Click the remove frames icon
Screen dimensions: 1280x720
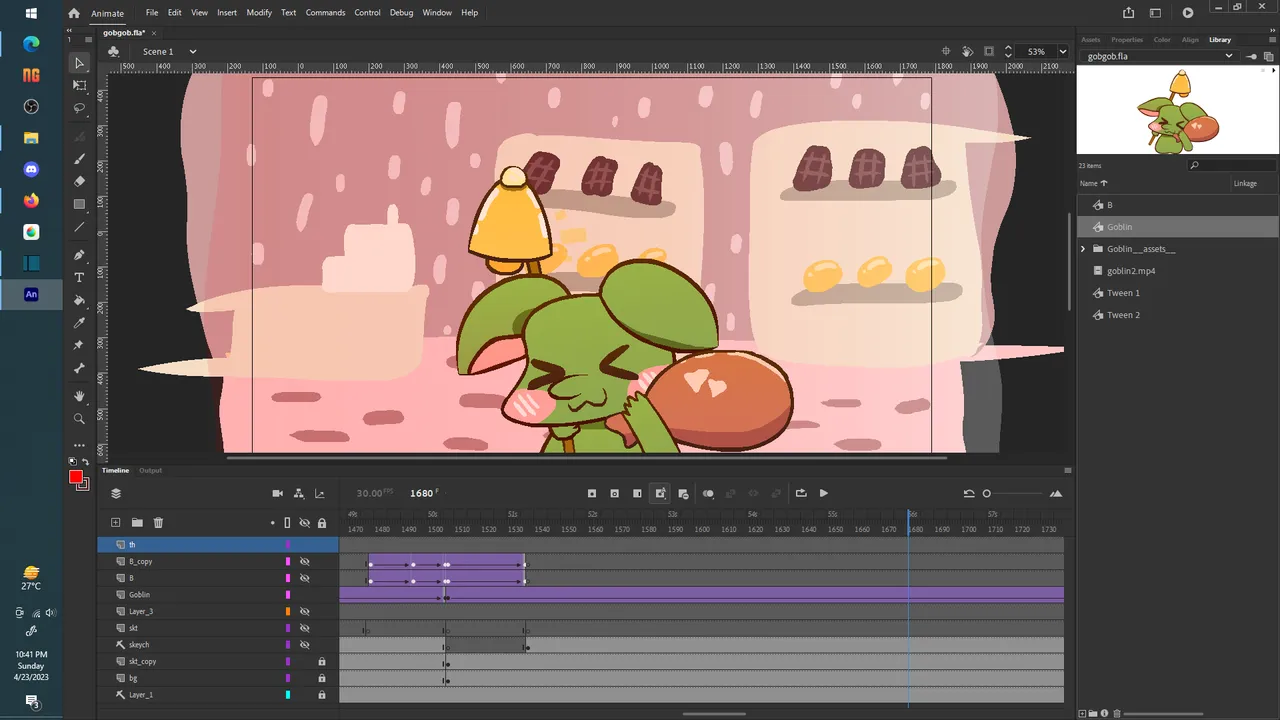[683, 493]
